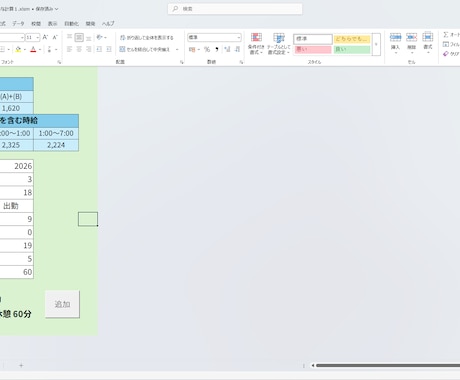Image resolution: width=460 pixels, height=380 pixels.
Task: Open the Format as Table gallery
Action: [x=279, y=44]
